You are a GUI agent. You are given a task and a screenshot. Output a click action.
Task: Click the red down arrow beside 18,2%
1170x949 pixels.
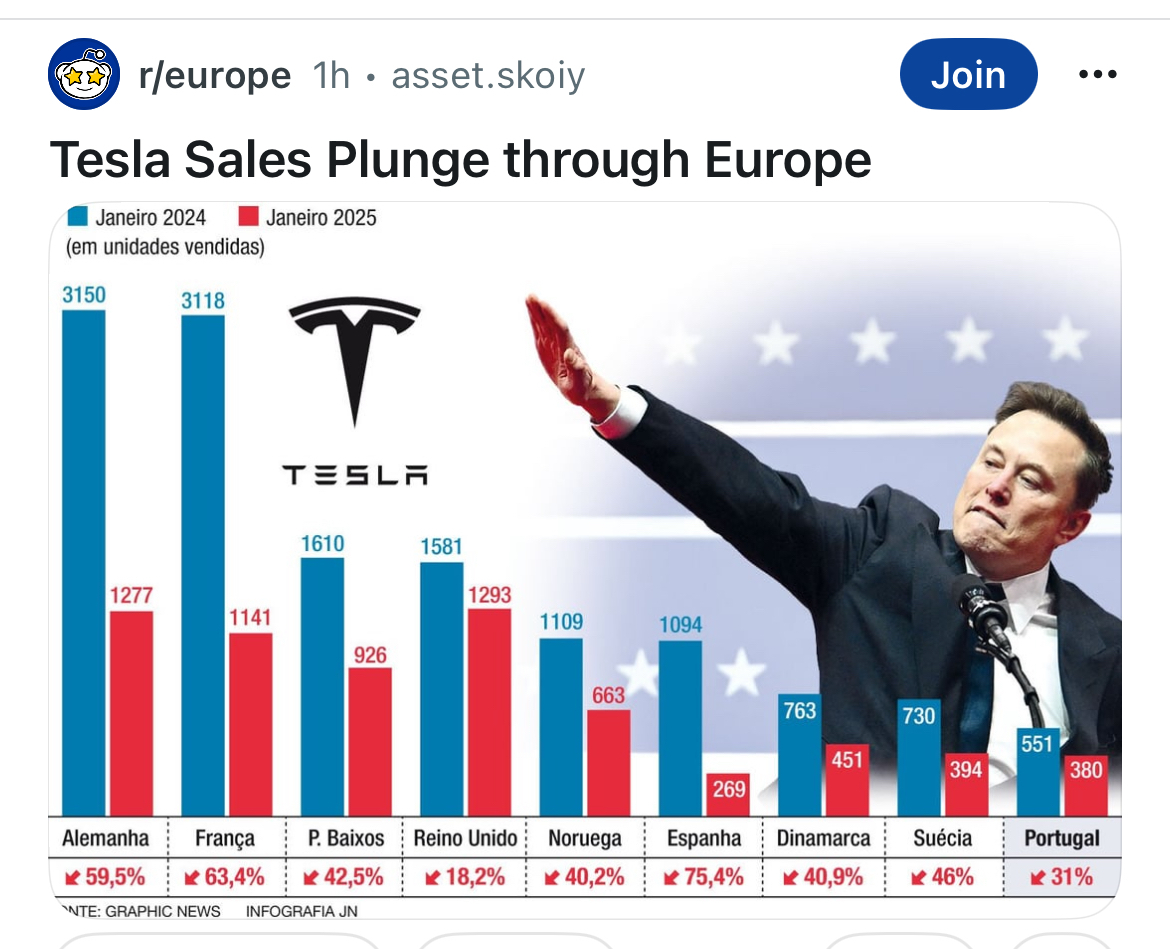[432, 878]
